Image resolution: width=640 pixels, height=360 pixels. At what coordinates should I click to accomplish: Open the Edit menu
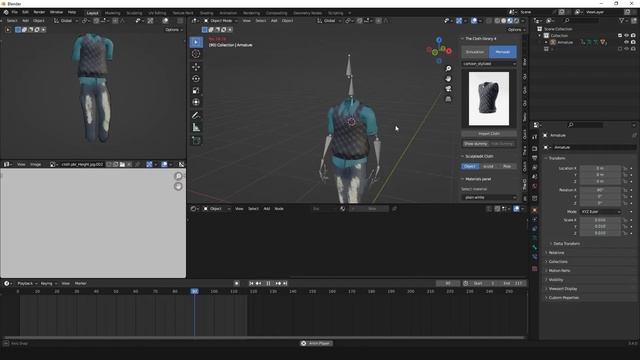point(25,12)
